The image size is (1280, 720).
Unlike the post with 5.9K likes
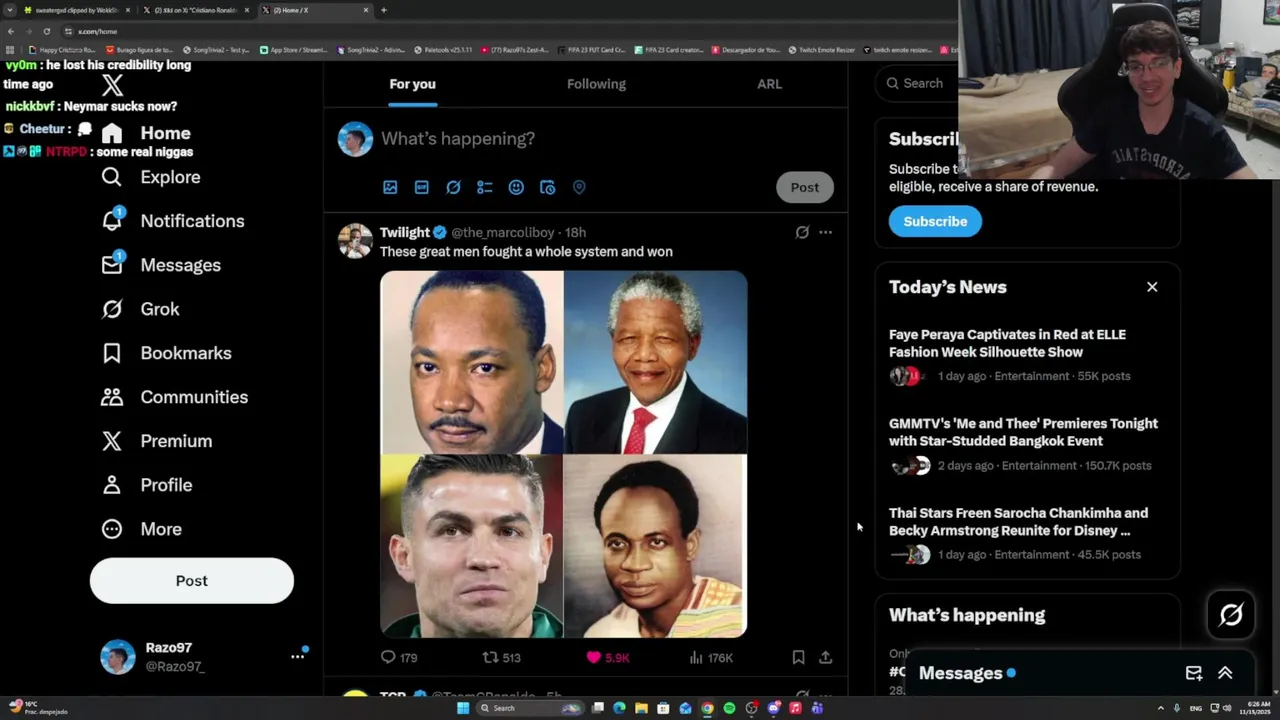point(608,657)
